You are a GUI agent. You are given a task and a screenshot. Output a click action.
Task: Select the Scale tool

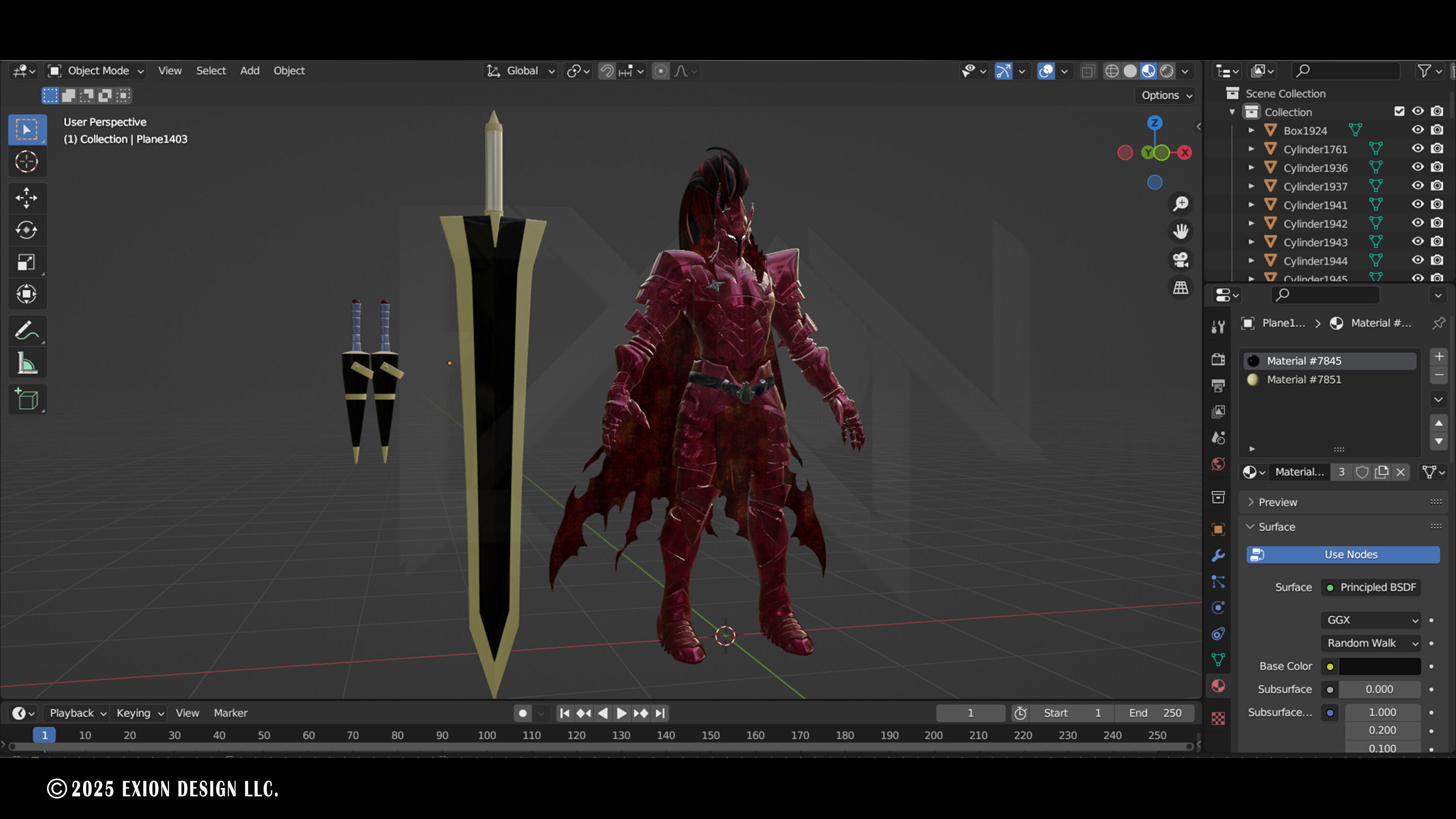(x=27, y=262)
